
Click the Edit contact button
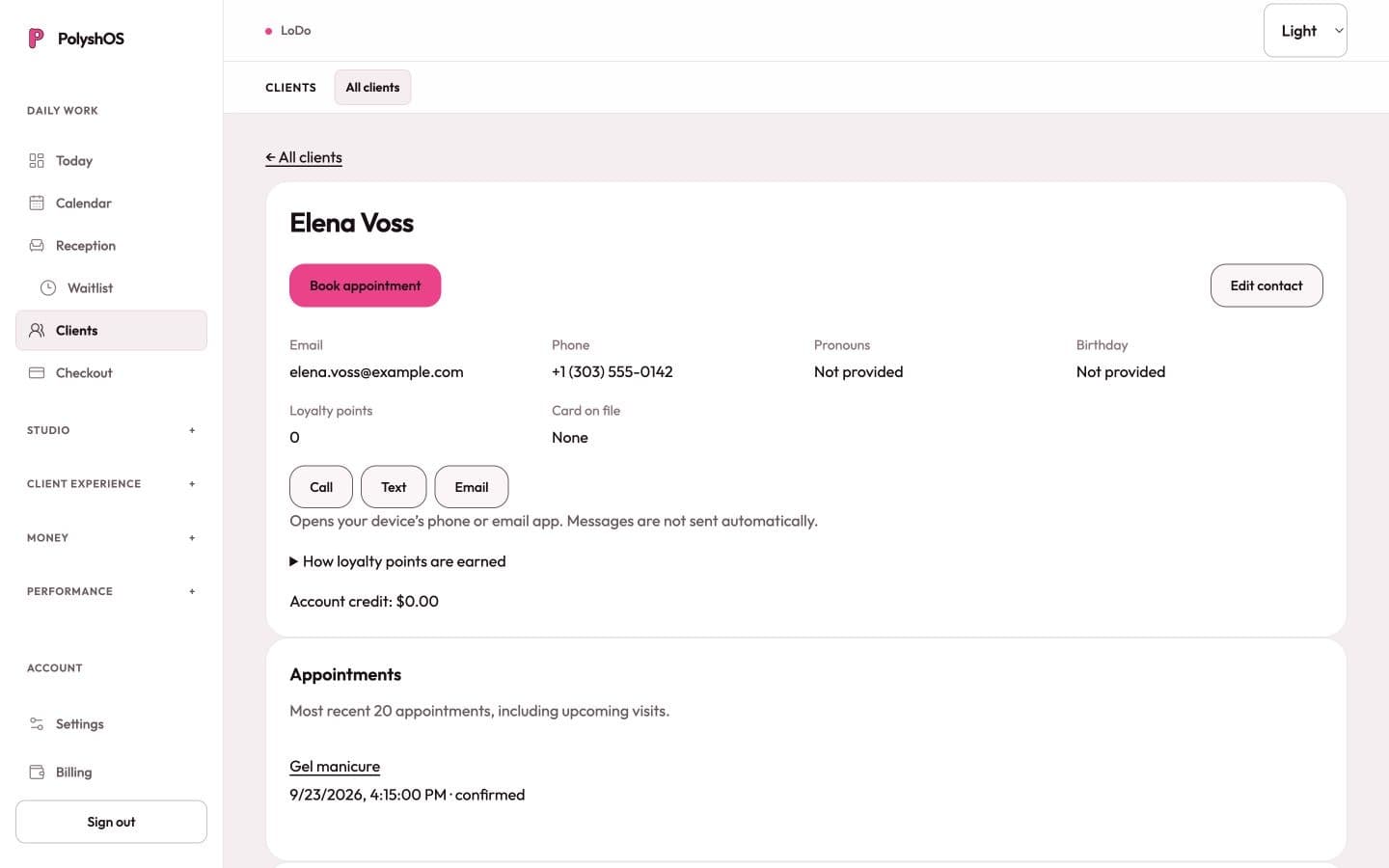(1266, 285)
